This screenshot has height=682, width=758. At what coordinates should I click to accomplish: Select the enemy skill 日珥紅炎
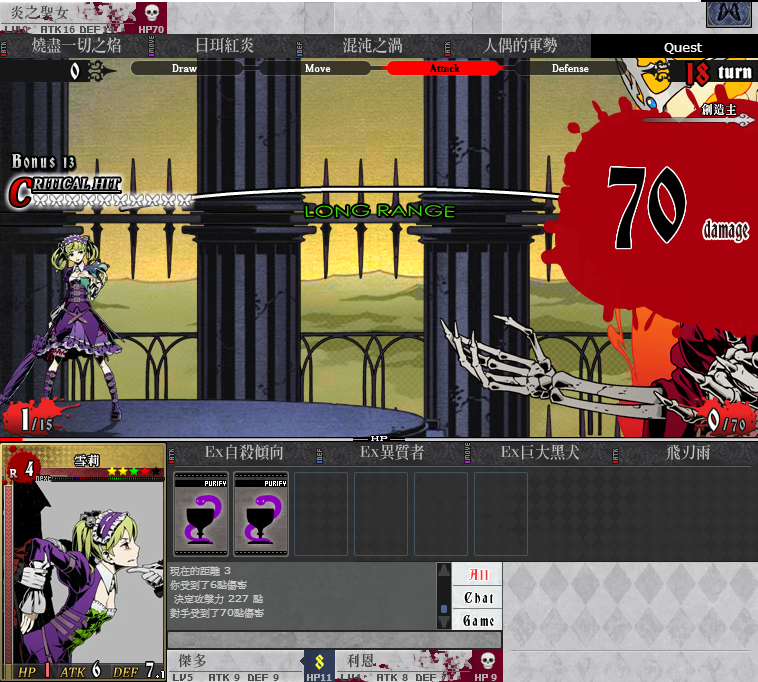click(224, 46)
